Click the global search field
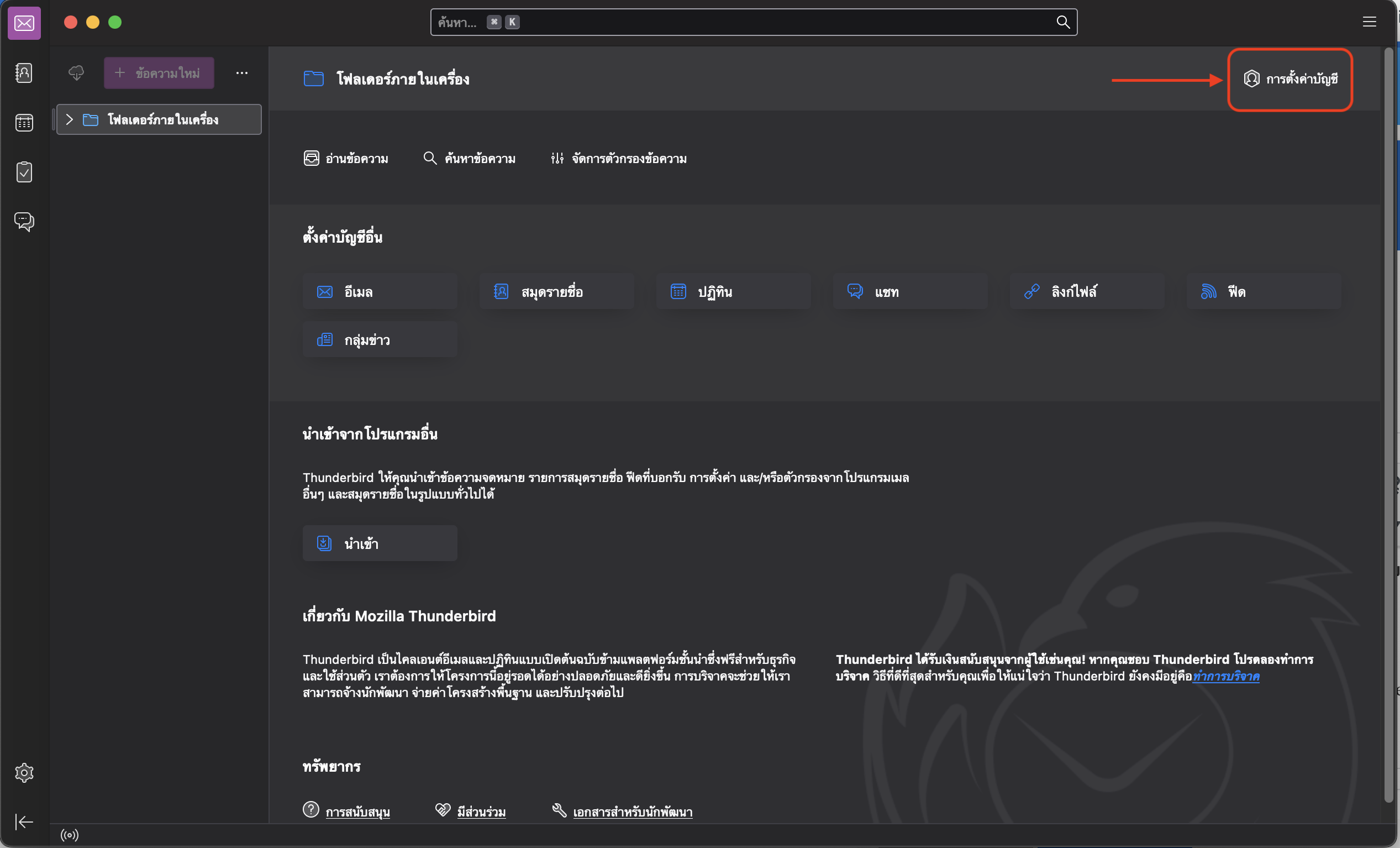The height and width of the screenshot is (848, 1400). point(754,22)
